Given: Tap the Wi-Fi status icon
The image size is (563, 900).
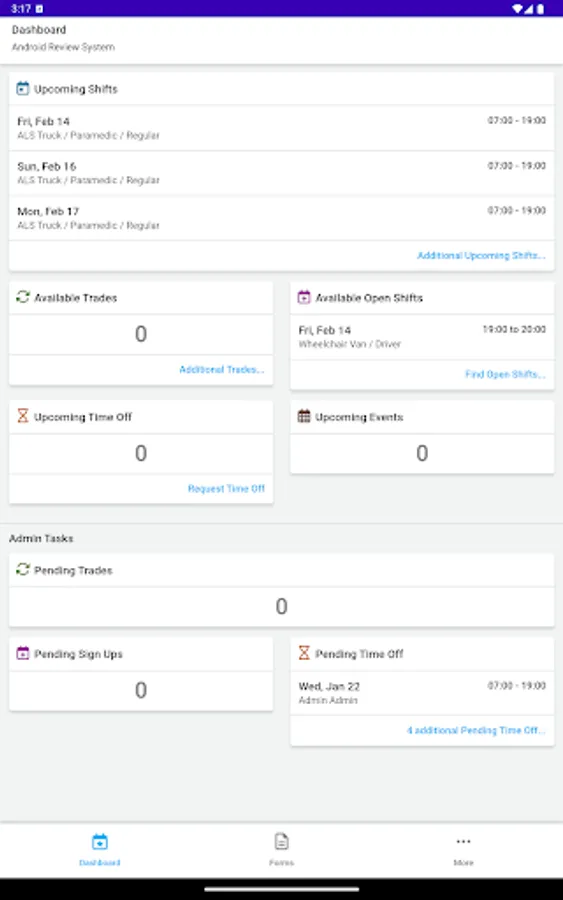Looking at the screenshot, I should coord(518,9).
